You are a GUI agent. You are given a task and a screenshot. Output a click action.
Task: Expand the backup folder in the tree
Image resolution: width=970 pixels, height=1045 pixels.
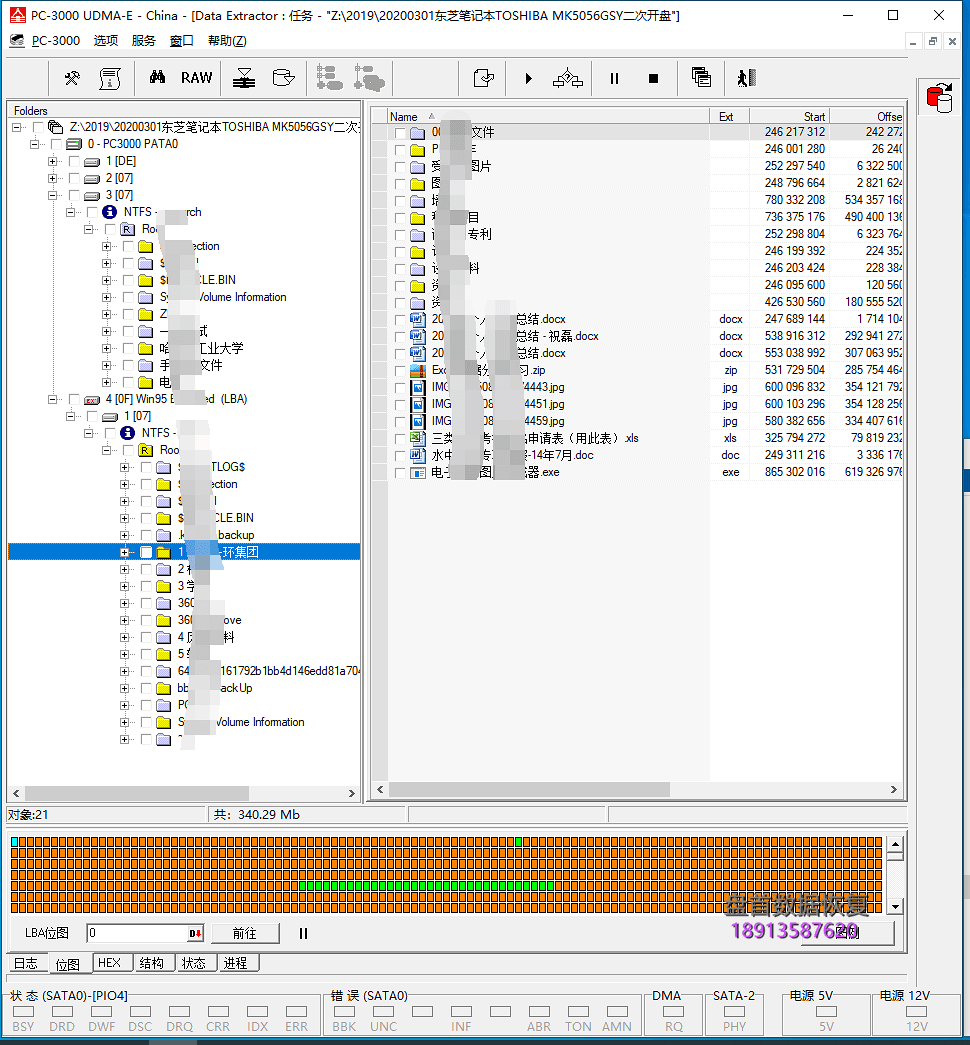click(x=124, y=535)
